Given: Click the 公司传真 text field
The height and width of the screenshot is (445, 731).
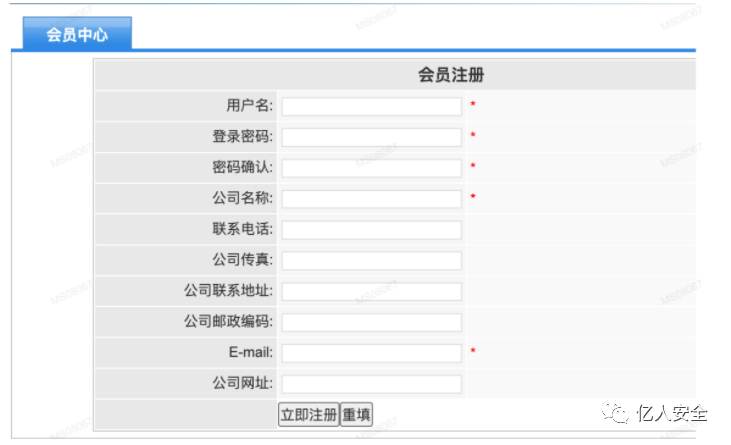Looking at the screenshot, I should pos(371,260).
